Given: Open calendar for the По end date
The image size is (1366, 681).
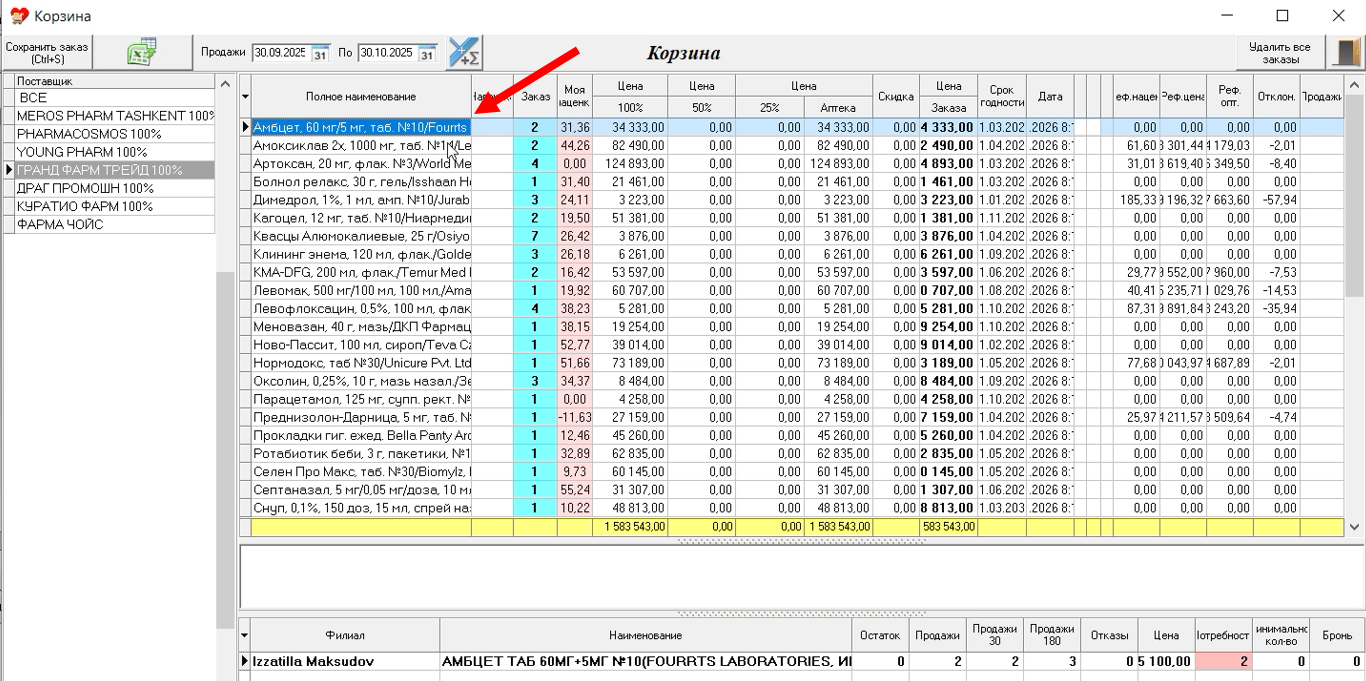Looking at the screenshot, I should [x=427, y=54].
